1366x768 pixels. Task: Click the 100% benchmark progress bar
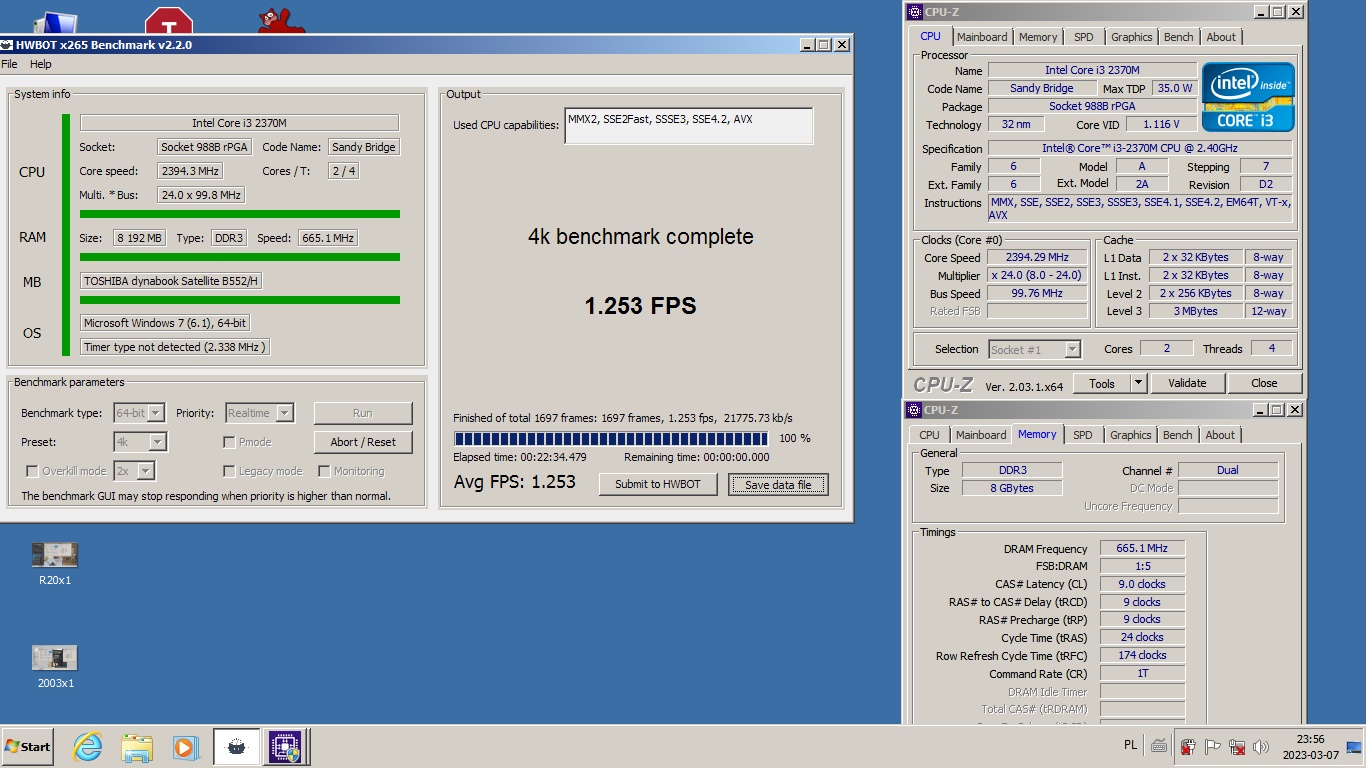(613, 438)
